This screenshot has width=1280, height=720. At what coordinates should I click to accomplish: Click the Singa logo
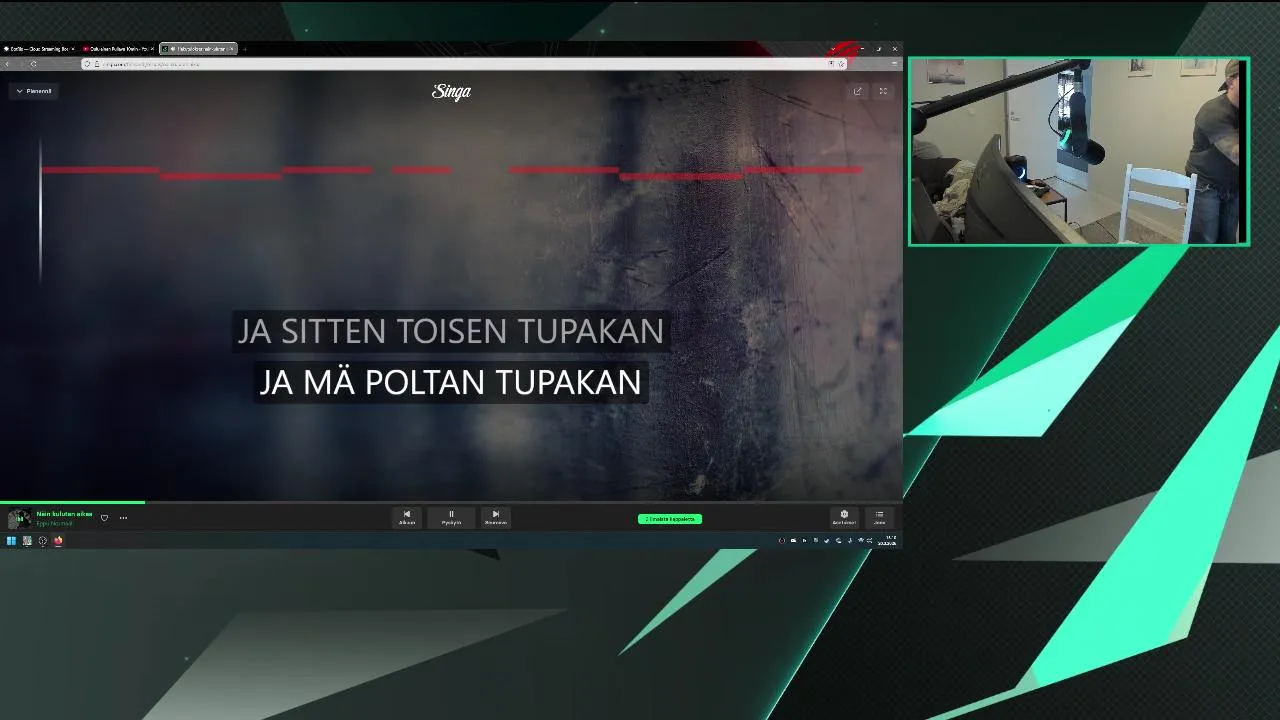pos(451,91)
